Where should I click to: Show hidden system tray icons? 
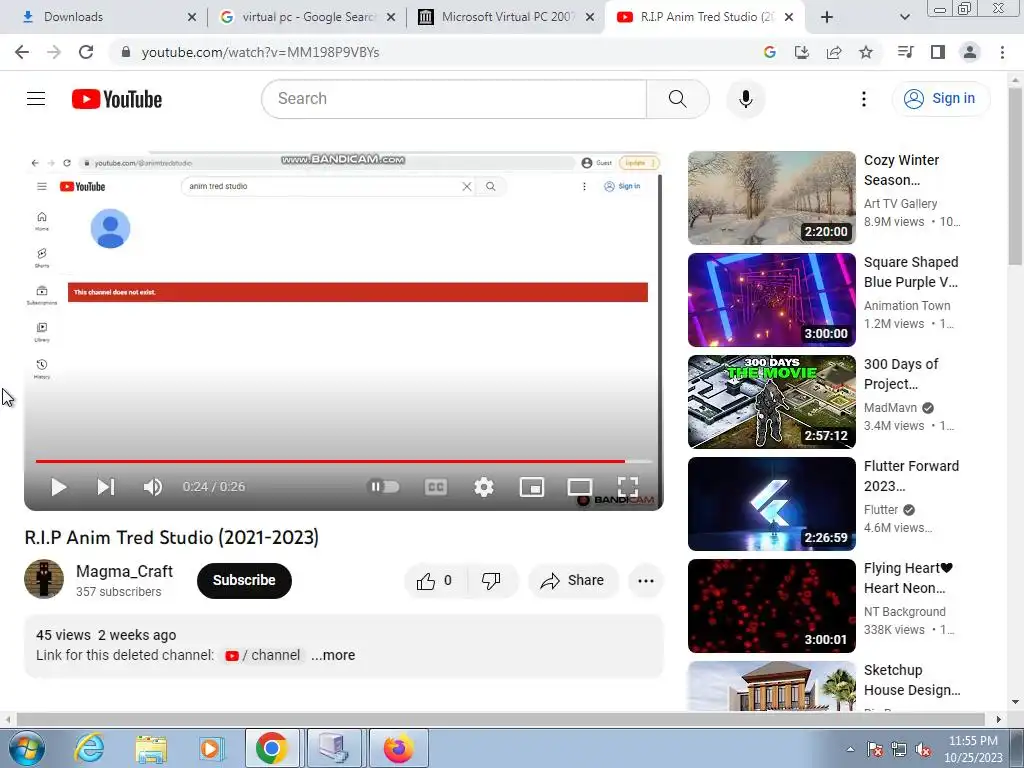coord(850,749)
